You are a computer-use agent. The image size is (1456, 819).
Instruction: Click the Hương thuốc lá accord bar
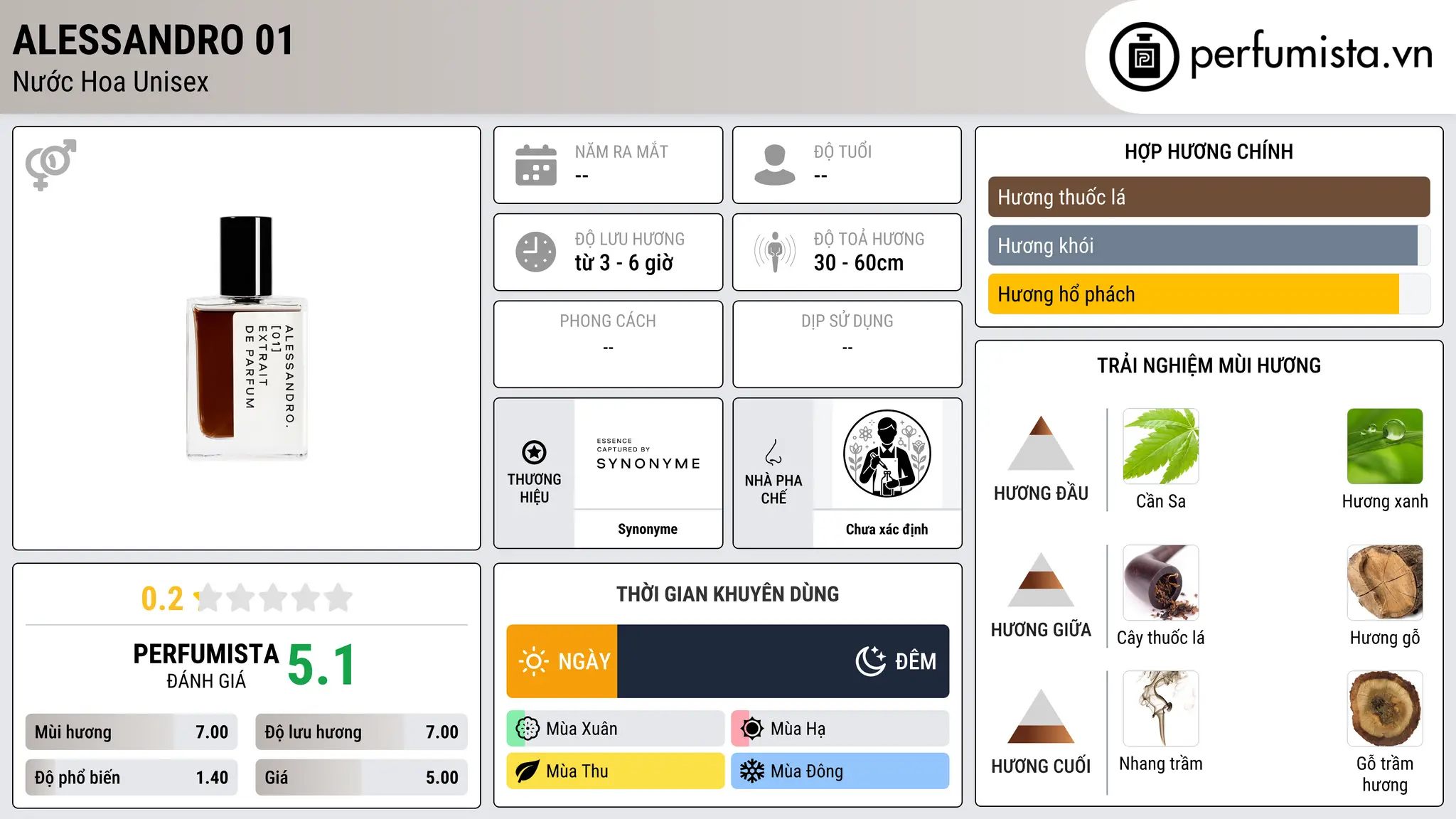1209,197
